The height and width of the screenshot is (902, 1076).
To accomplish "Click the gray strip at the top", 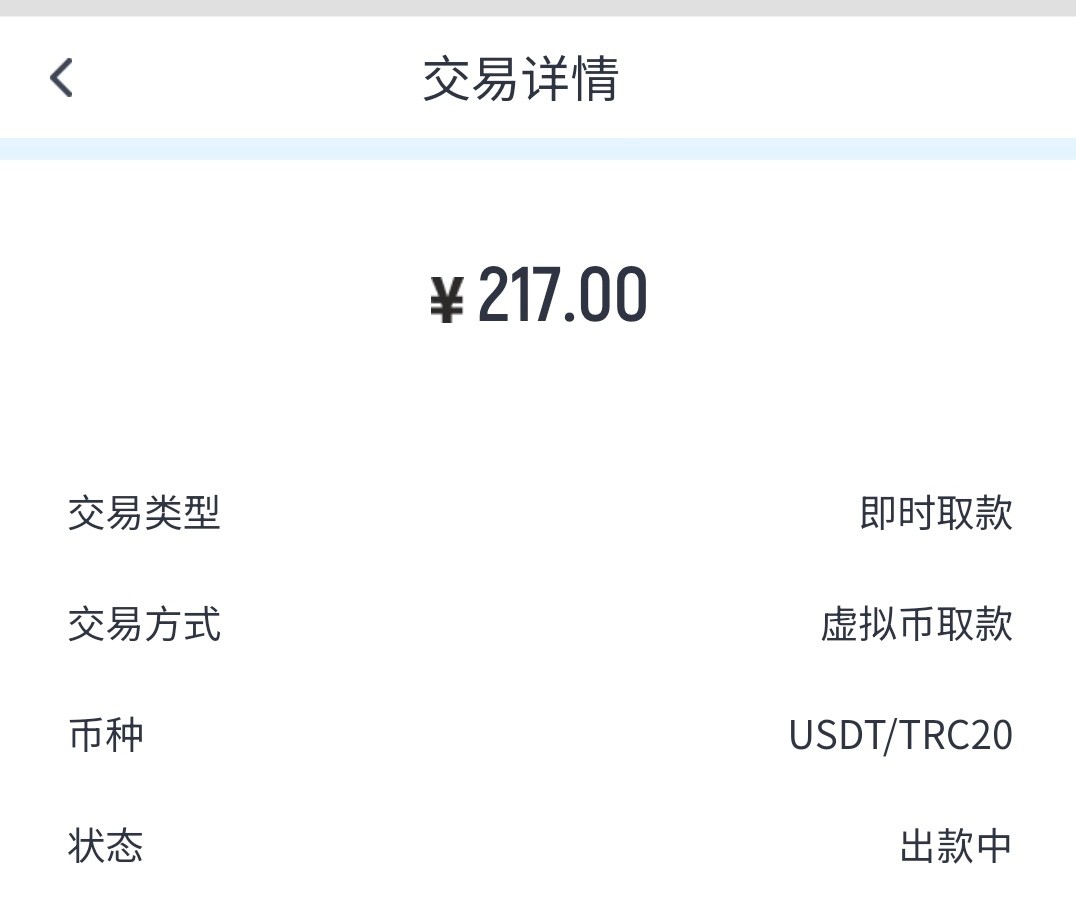I will (538, 8).
